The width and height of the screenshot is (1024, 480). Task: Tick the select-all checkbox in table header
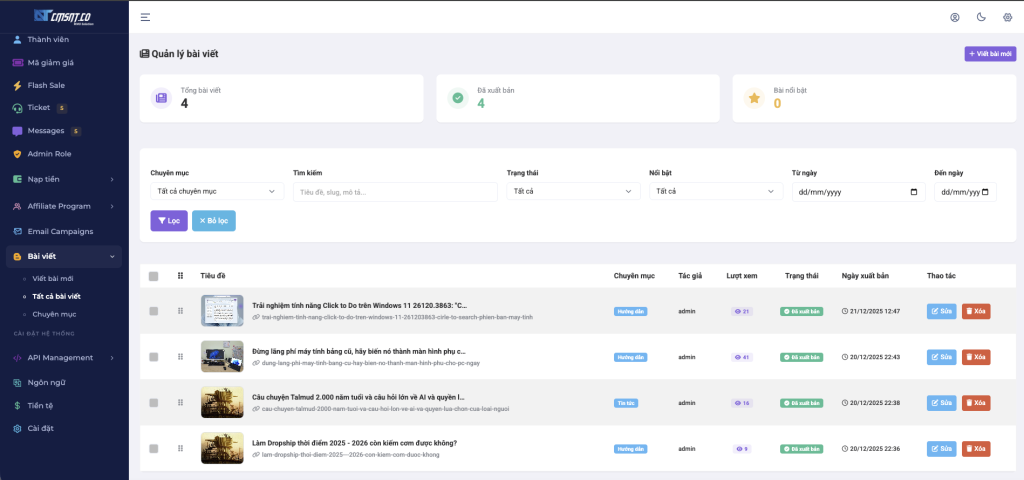coord(153,276)
